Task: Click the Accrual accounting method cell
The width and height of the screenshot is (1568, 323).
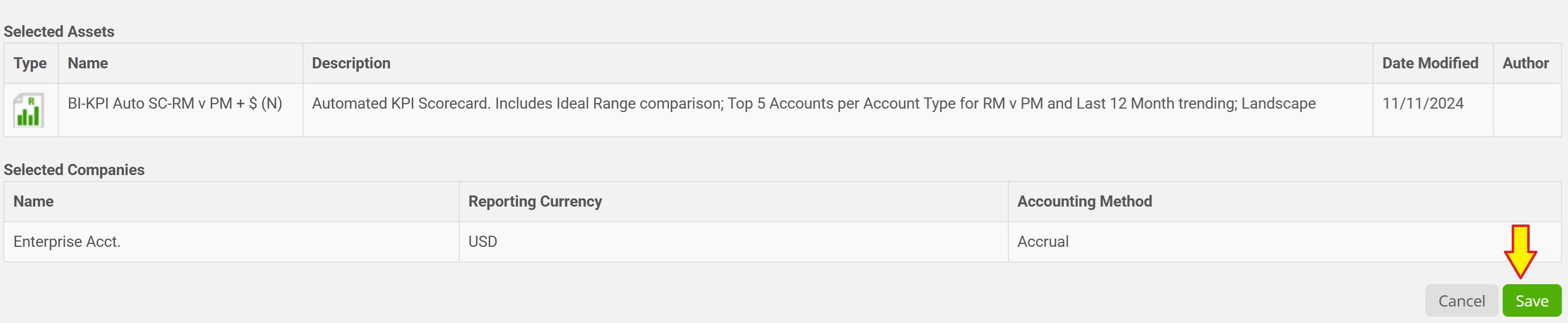Action: (x=1043, y=242)
